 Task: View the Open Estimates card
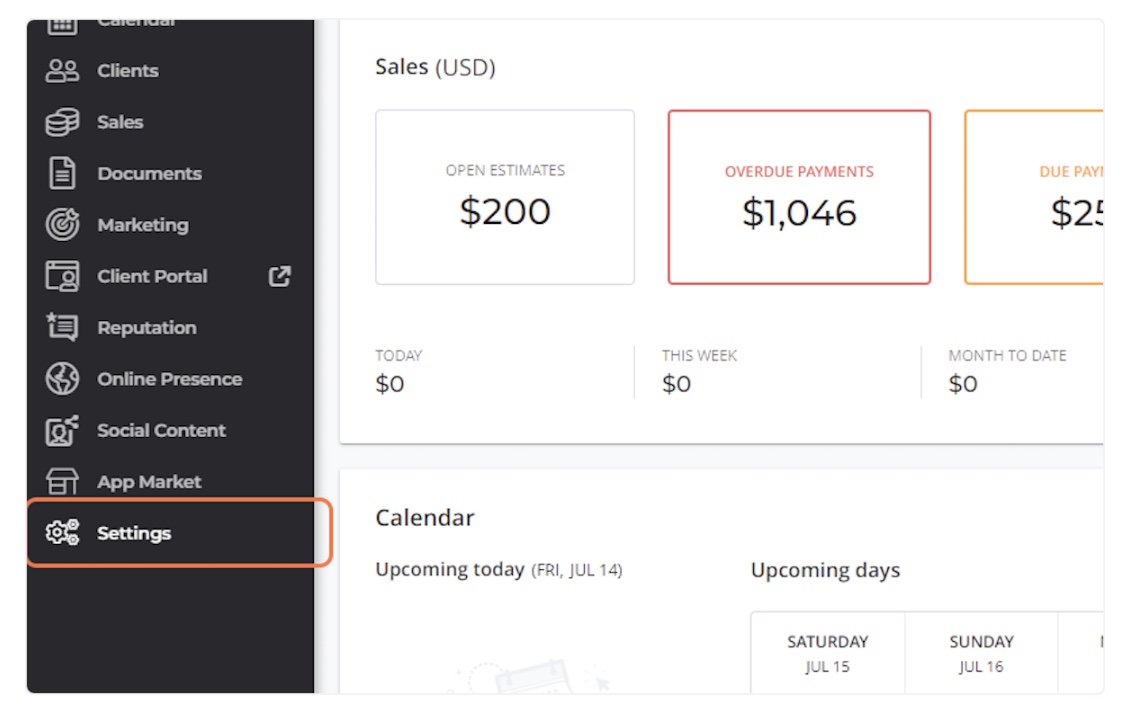pyautogui.click(x=505, y=196)
